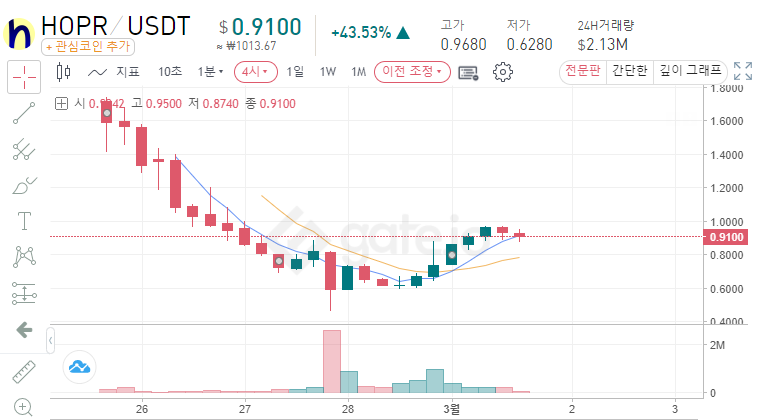Select the trend line drawing tool

tap(24, 113)
